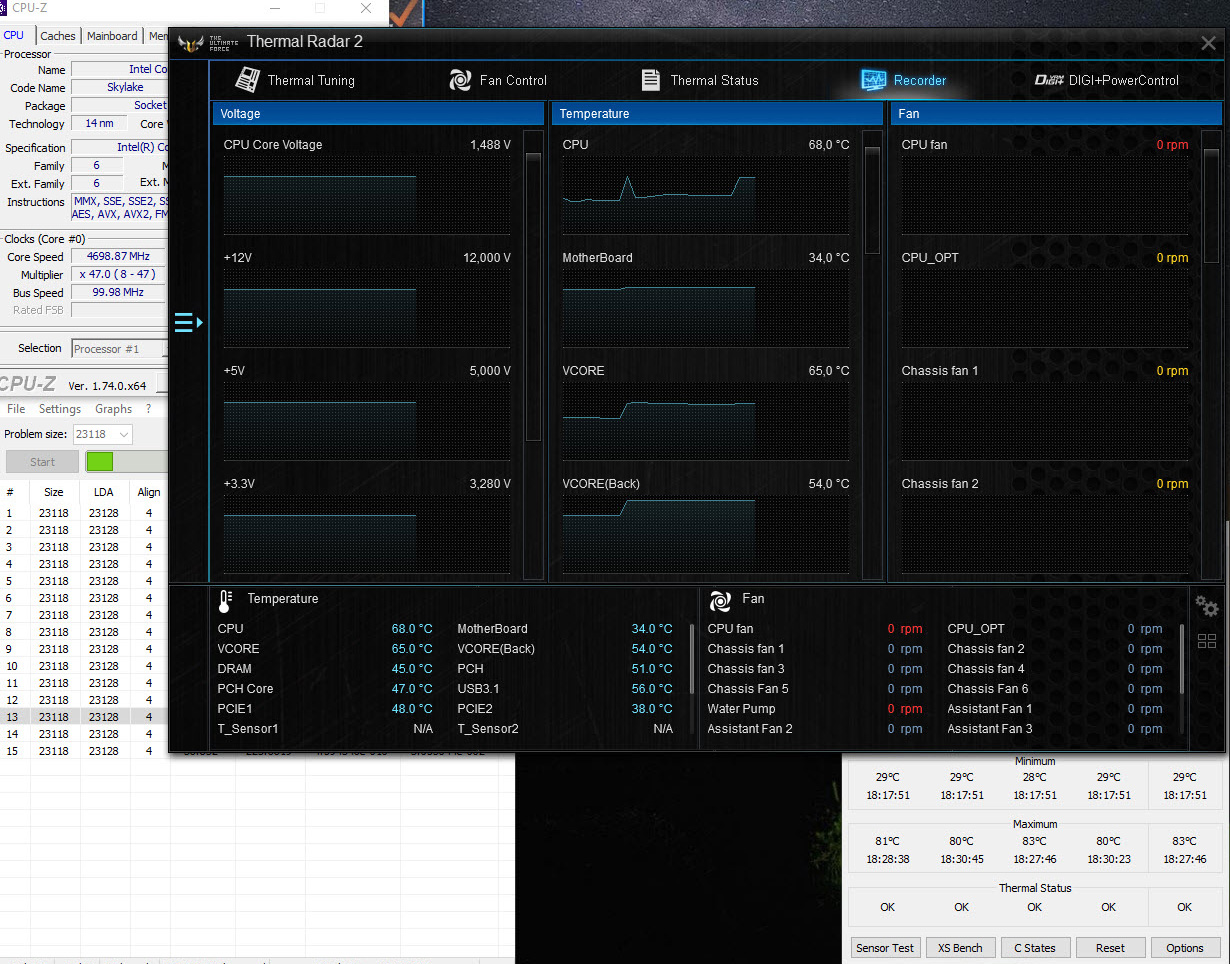Expand the left sidebar menu arrow
This screenshot has height=964, width=1230.
pos(188,322)
